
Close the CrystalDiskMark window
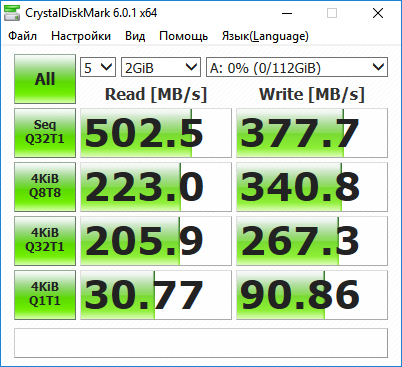pos(378,13)
